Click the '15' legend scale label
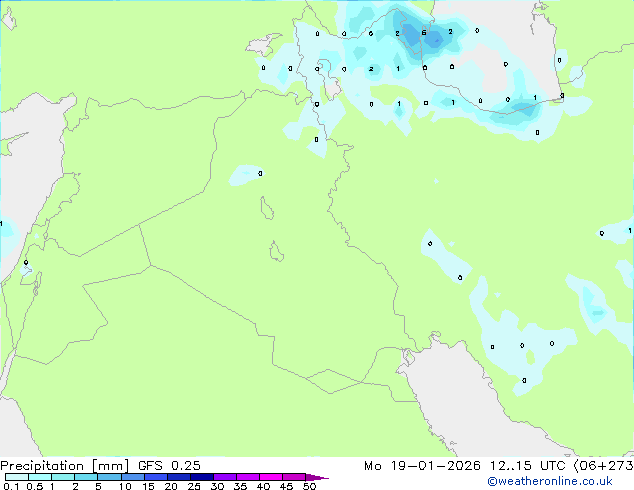This screenshot has width=634, height=490. click(x=148, y=486)
